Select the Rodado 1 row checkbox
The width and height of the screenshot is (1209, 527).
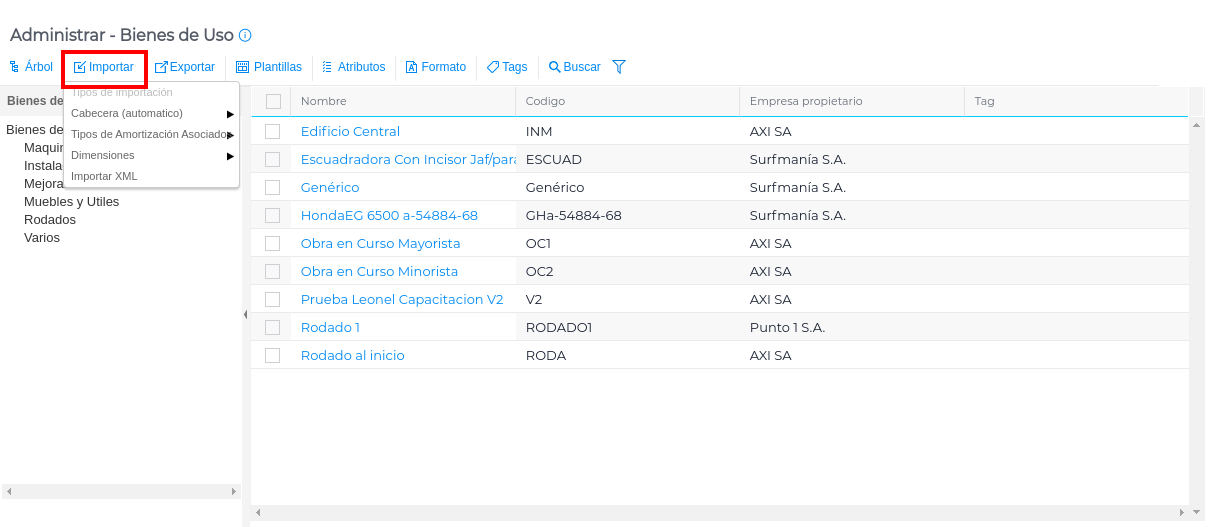pos(273,327)
